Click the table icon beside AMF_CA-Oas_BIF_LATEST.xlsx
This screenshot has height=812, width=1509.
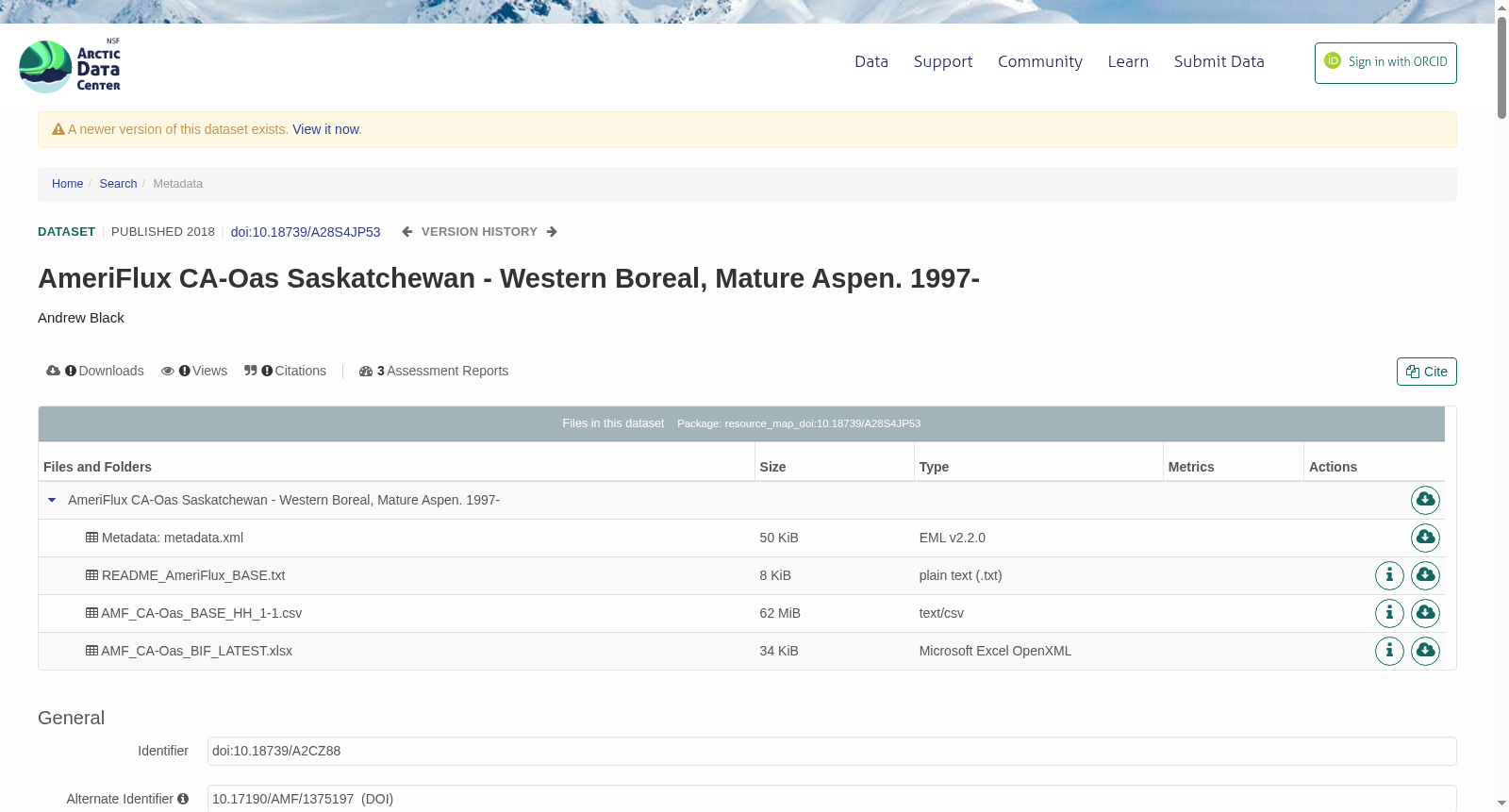[91, 651]
